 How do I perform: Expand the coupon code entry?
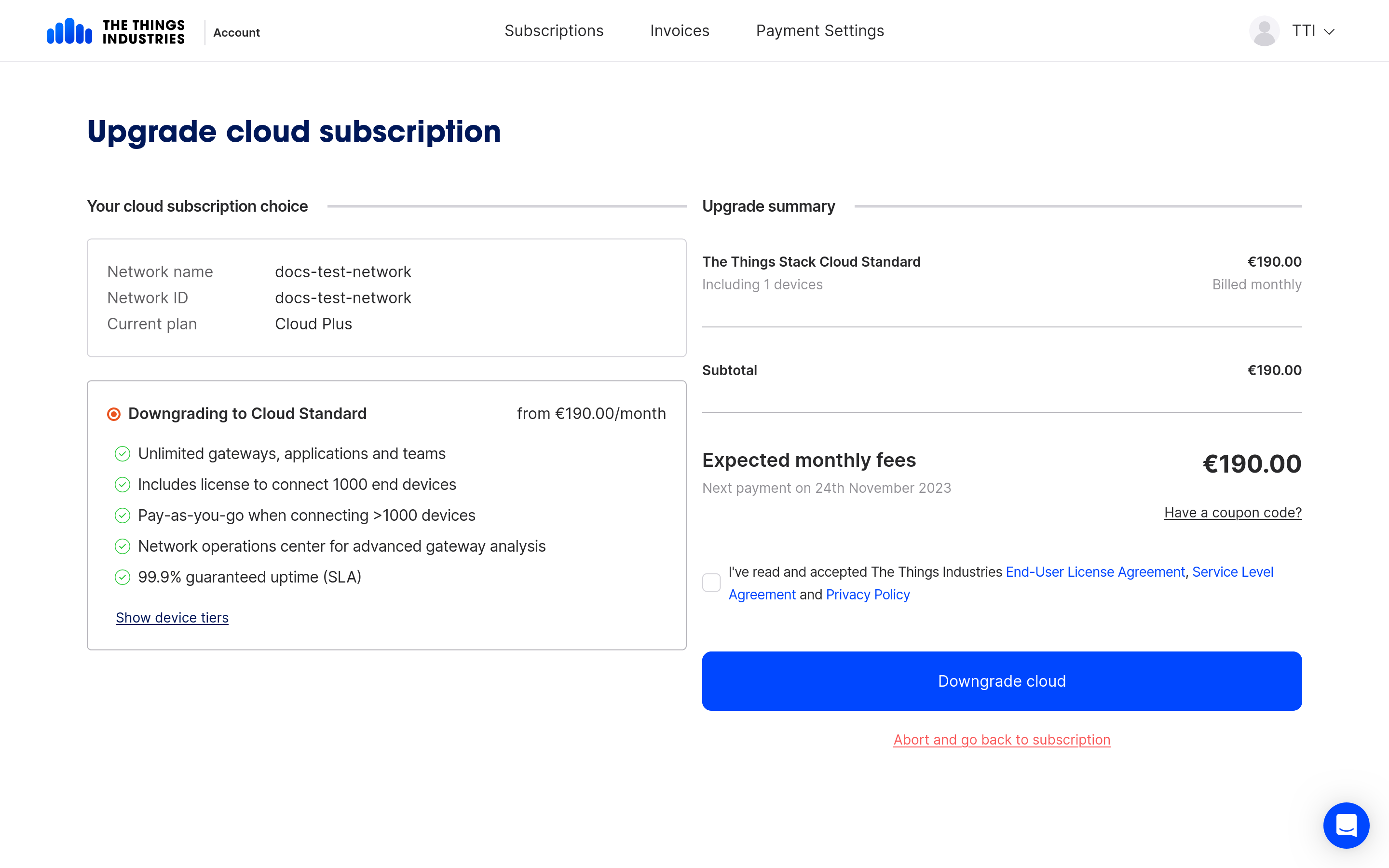pyautogui.click(x=1232, y=513)
